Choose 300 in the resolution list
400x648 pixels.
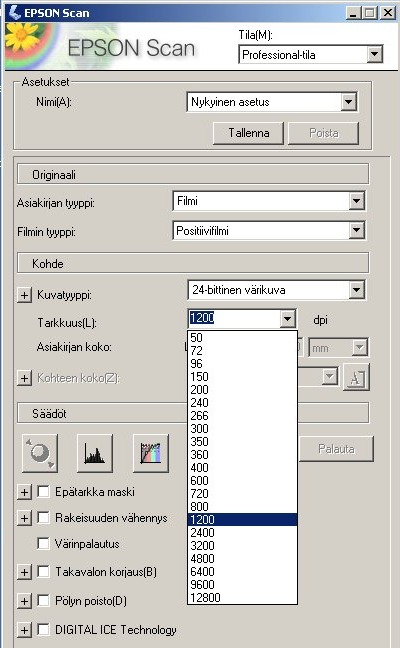coord(243,429)
